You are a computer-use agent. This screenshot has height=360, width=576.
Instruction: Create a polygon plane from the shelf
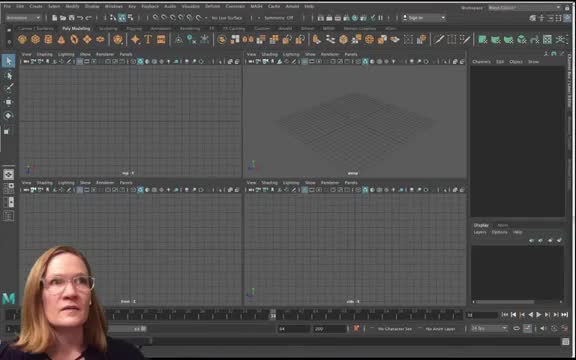[x=87, y=39]
